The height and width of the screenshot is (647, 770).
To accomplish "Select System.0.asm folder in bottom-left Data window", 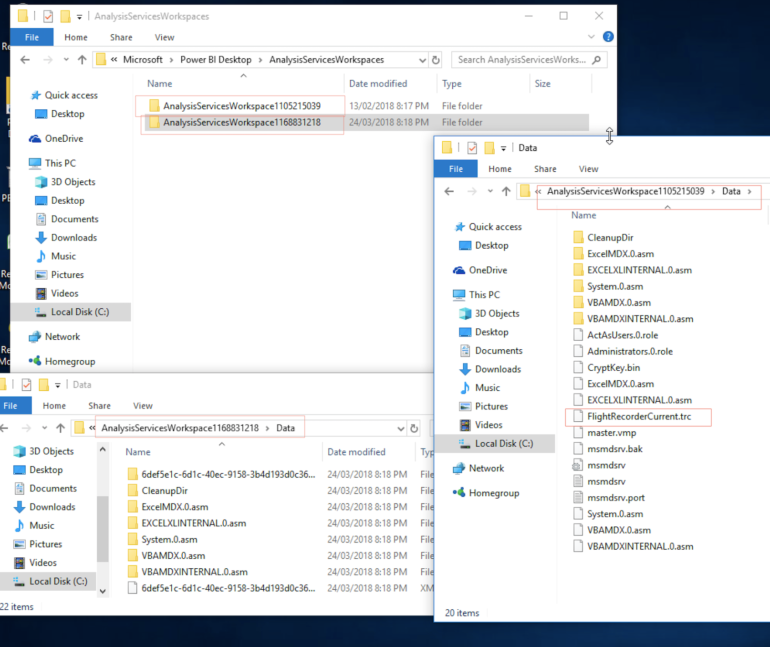I will tap(169, 539).
